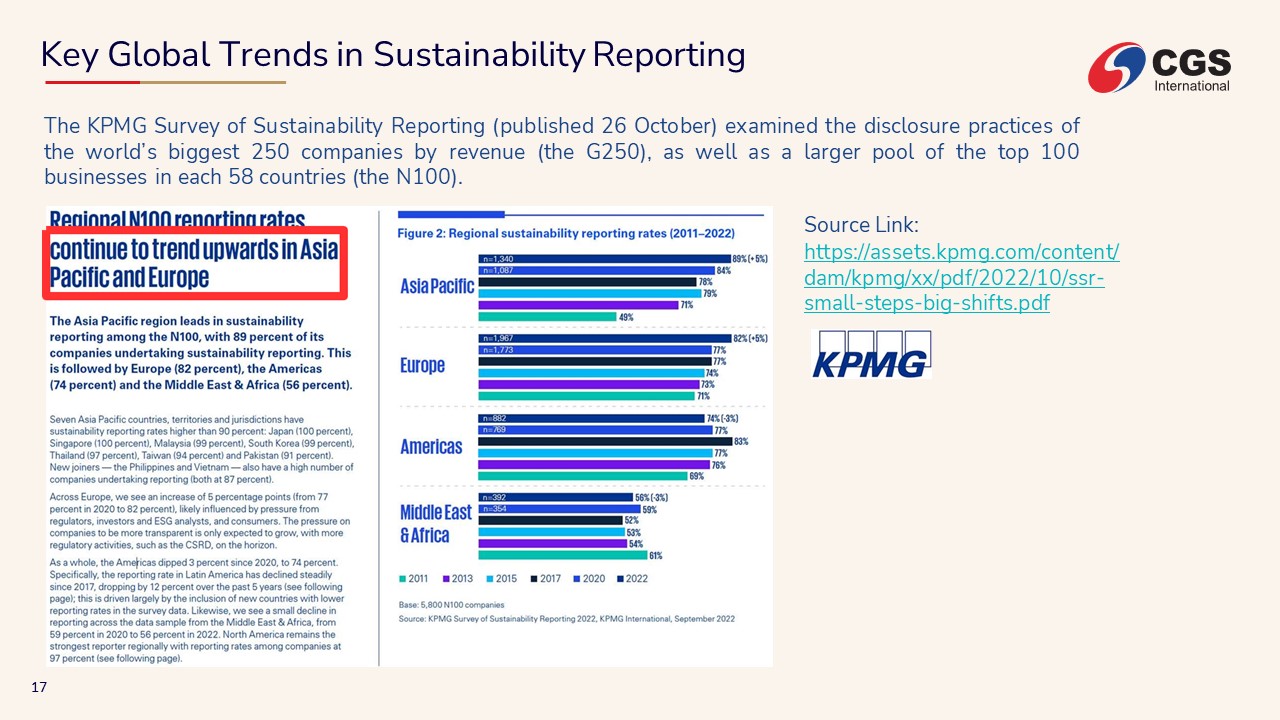Click the 2015 legend color square

click(x=489, y=578)
